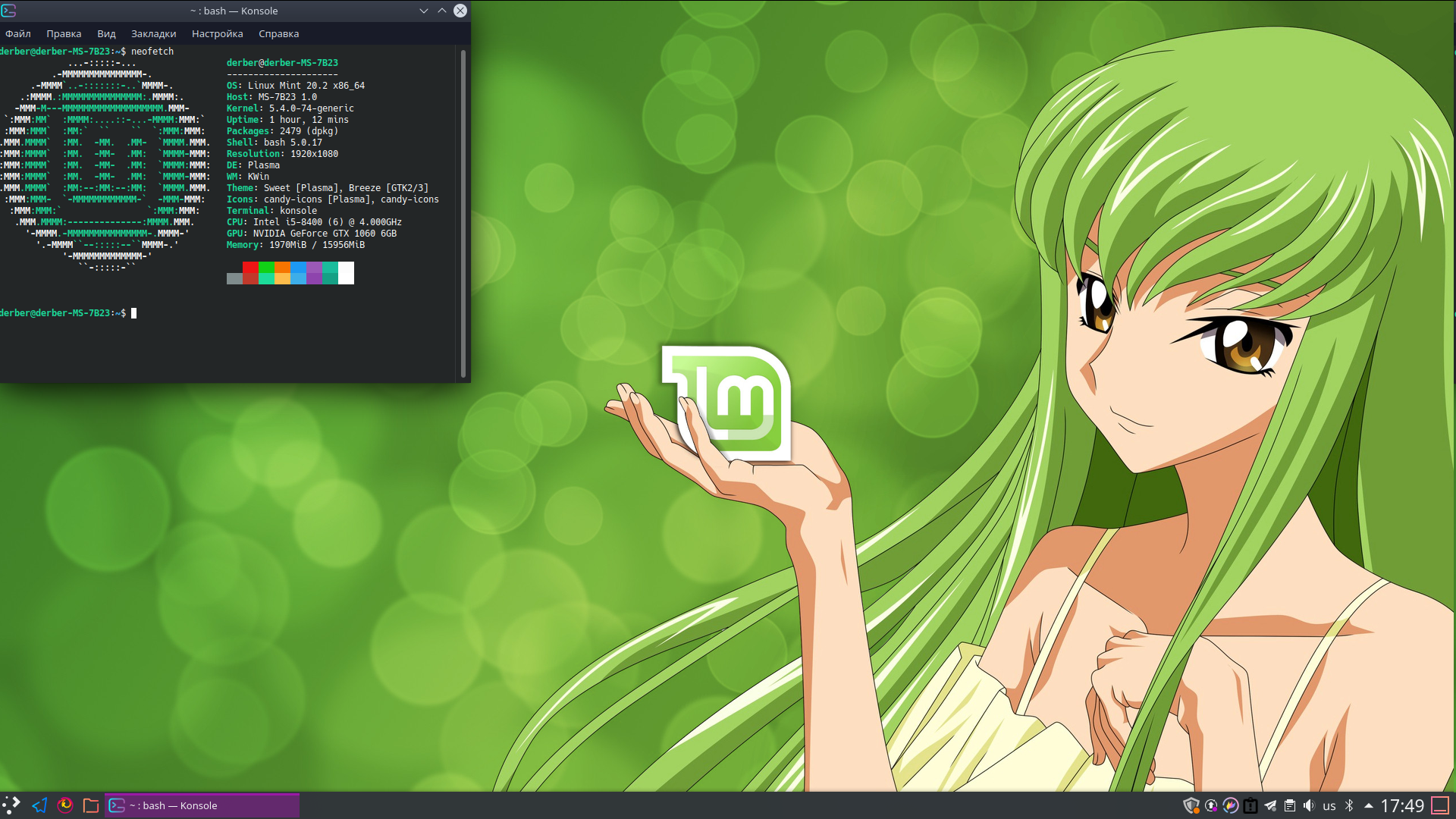Minimize the Konsole window with the down chevron
The width and height of the screenshot is (1456, 819).
(x=424, y=11)
